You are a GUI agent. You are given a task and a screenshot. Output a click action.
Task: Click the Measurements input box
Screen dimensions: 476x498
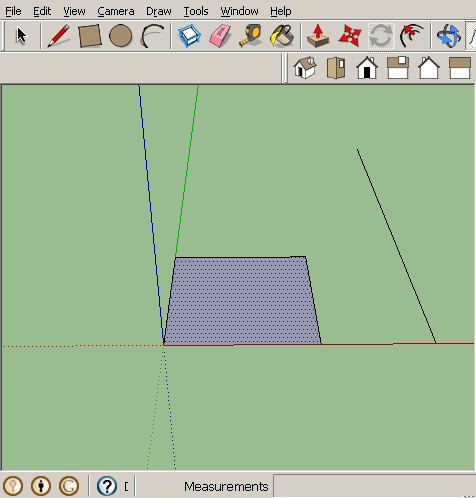pyautogui.click(x=374, y=486)
